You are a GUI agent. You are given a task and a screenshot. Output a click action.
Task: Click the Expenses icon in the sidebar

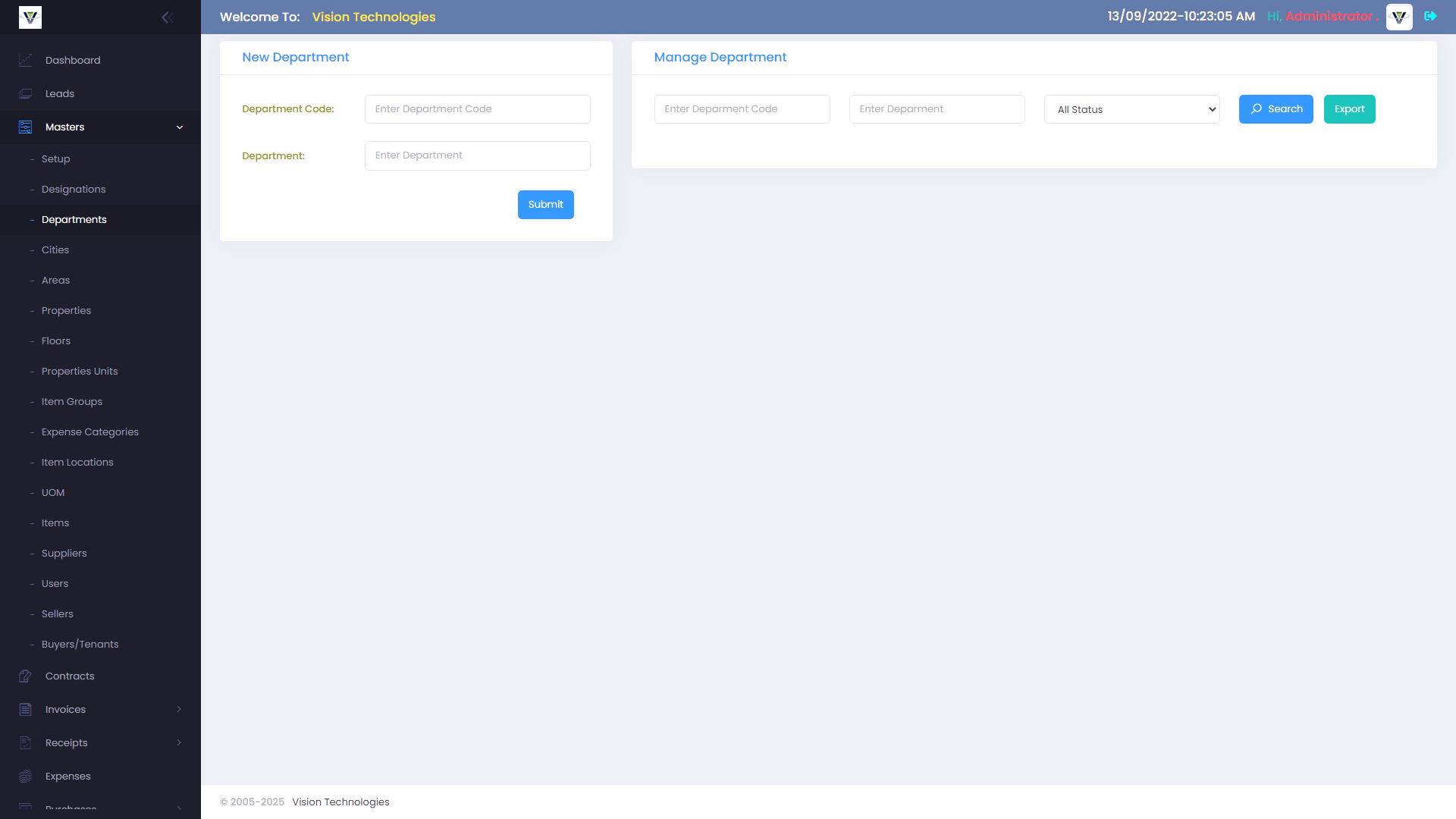coord(25,776)
